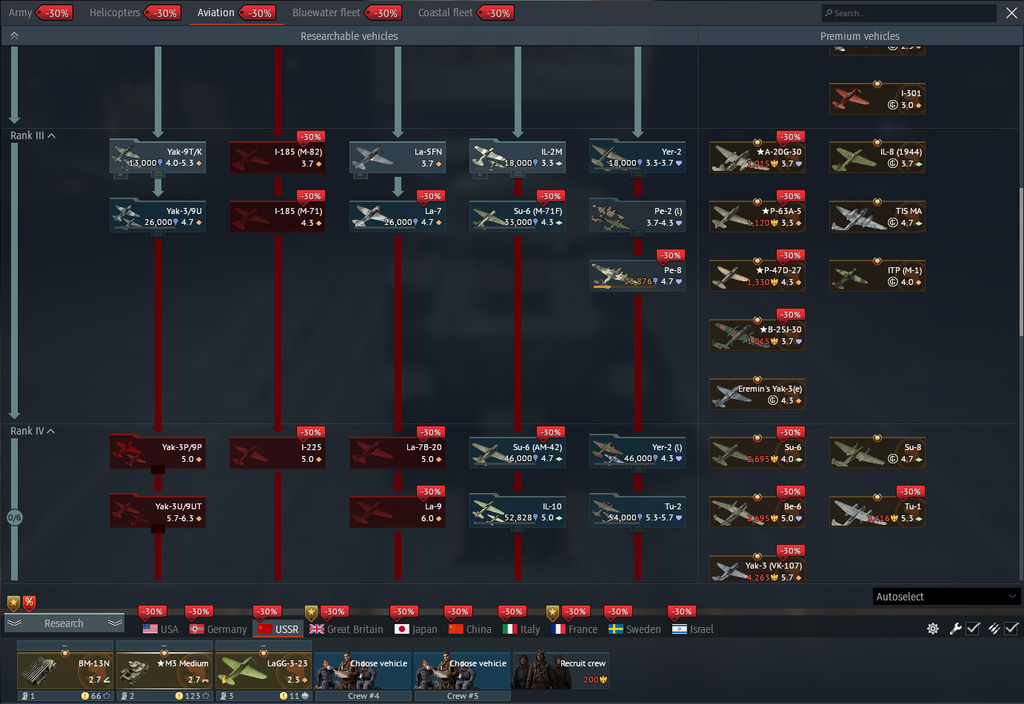
Task: Select the M3 Medium crew slot
Action: [x=165, y=671]
